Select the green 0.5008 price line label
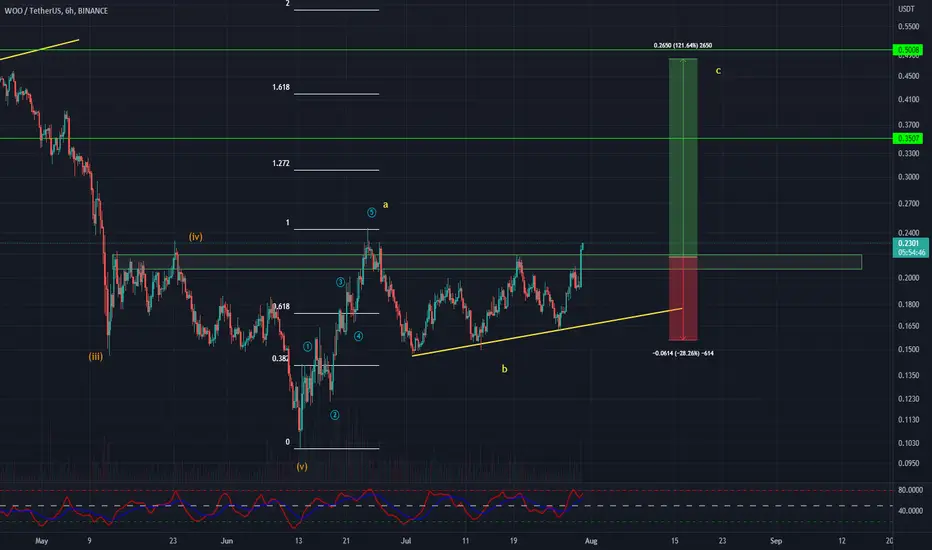The width and height of the screenshot is (932, 550). (908, 50)
